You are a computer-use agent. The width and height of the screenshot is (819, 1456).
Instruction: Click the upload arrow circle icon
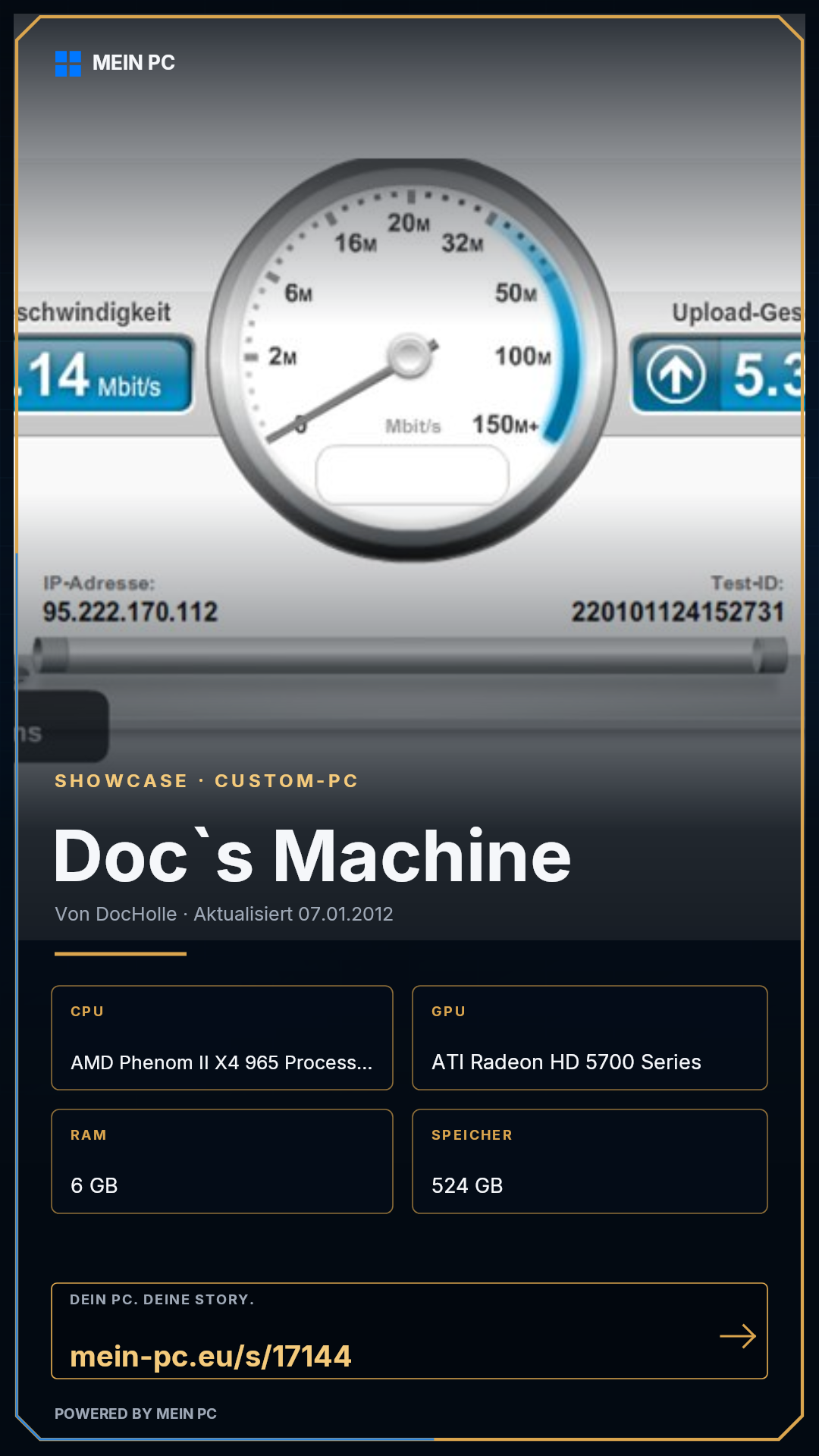pyautogui.click(x=676, y=374)
